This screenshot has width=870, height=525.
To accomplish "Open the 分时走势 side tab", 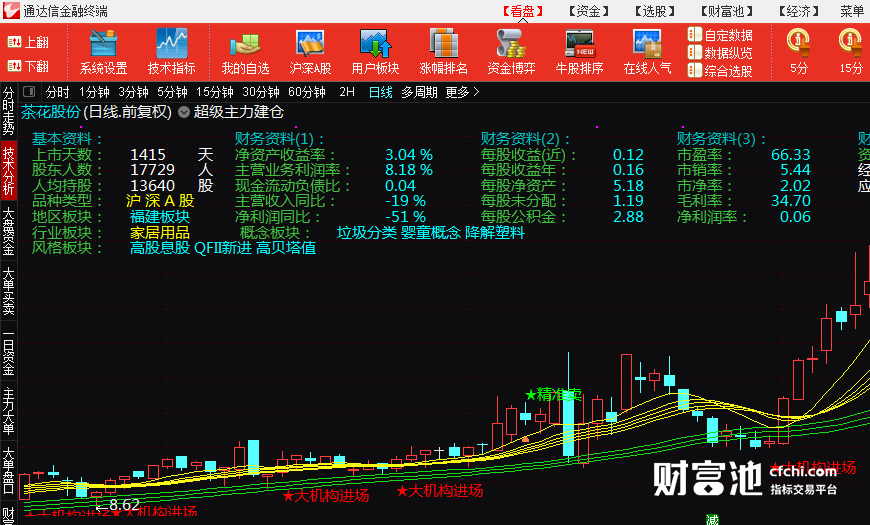I will 8,110.
